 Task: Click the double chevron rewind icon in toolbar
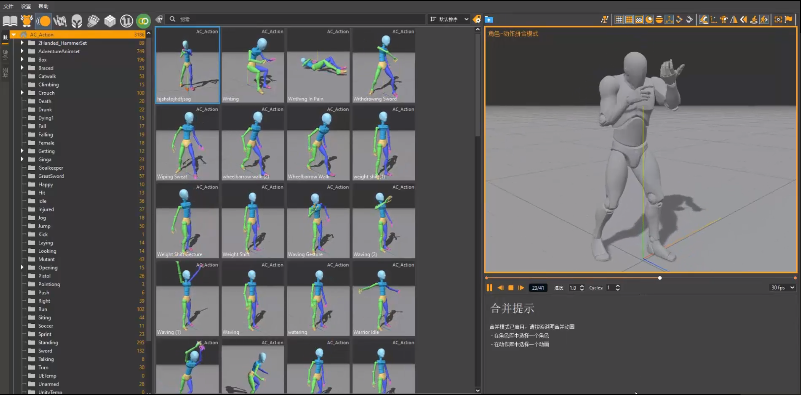pos(743,19)
